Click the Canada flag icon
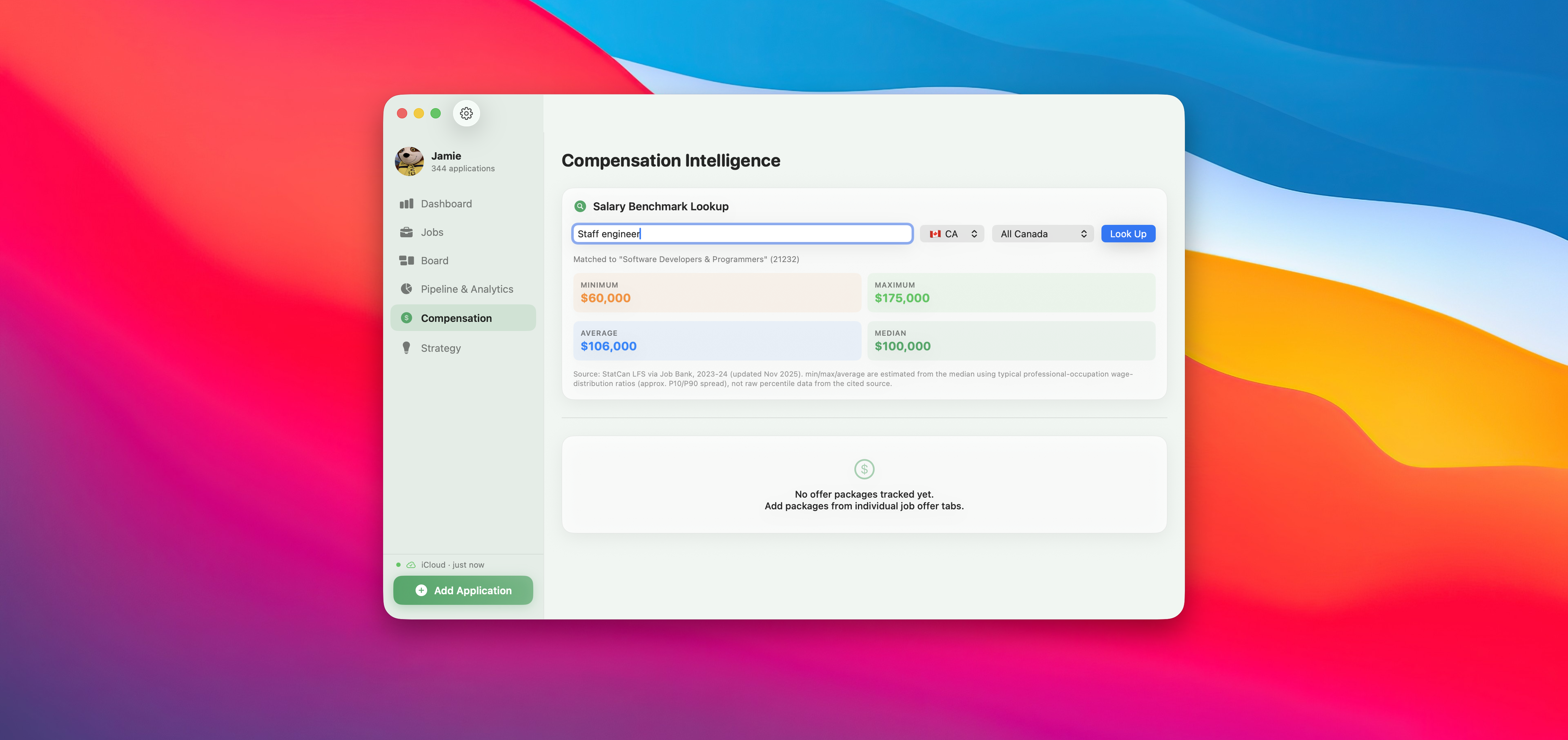Screen dimensions: 1568x740 click(x=935, y=234)
